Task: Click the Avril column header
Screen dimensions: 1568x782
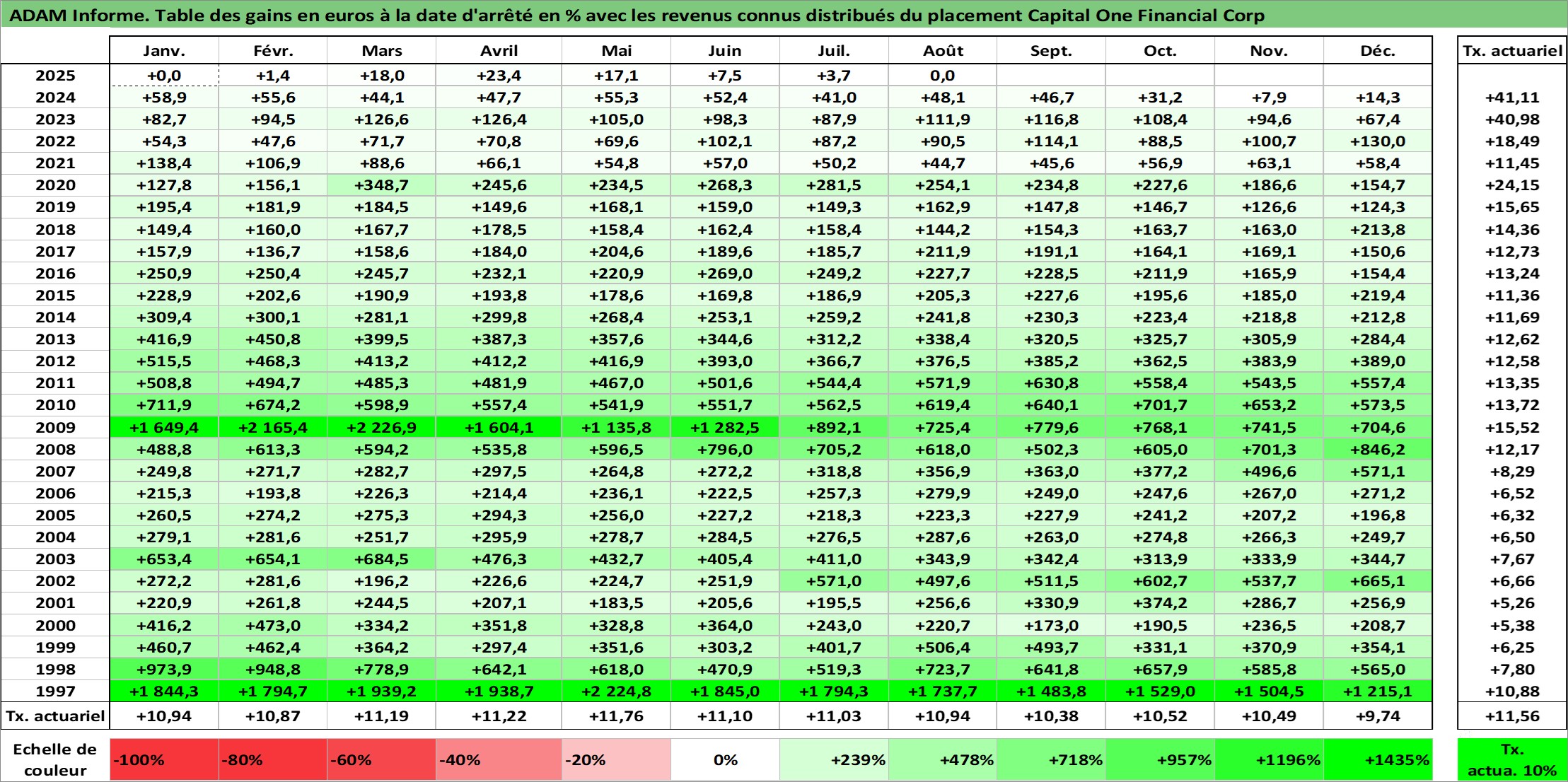Action: (x=499, y=51)
